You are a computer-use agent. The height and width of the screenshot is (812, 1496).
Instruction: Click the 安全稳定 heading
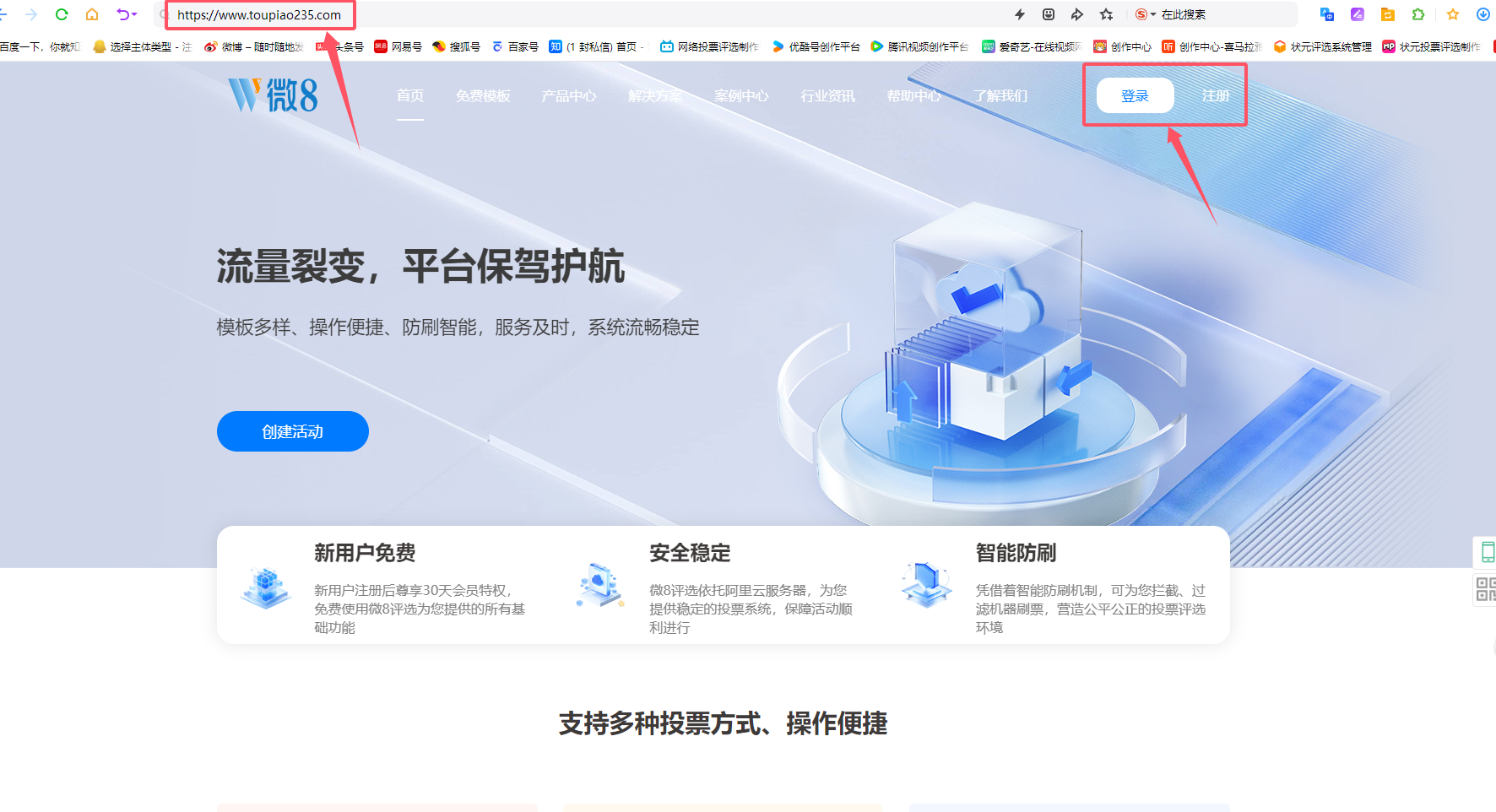point(690,553)
